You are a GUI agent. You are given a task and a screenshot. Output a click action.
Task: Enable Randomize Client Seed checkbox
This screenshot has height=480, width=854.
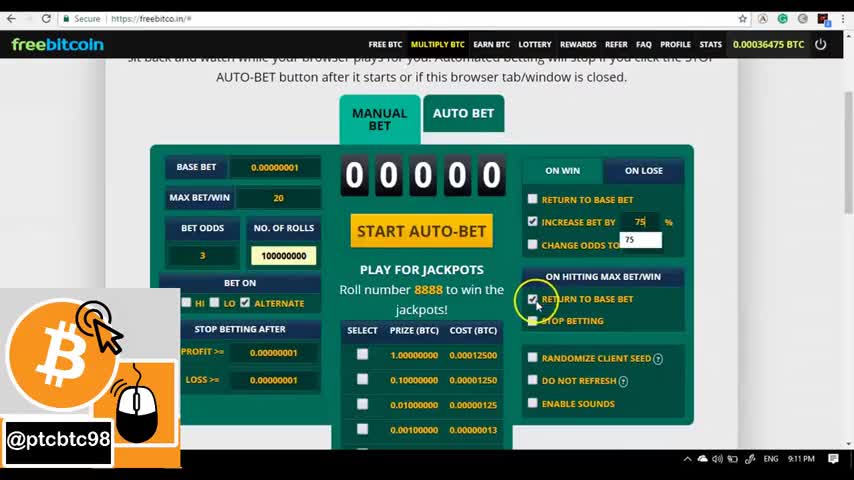pos(533,357)
